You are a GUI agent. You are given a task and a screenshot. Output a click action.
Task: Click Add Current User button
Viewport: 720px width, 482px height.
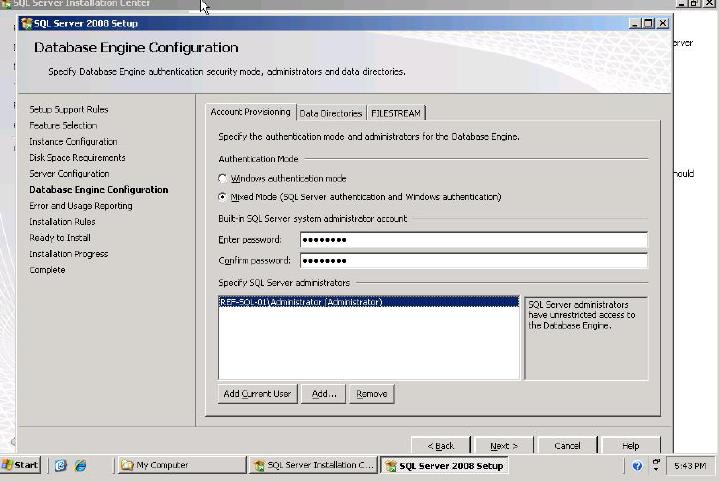pos(257,394)
